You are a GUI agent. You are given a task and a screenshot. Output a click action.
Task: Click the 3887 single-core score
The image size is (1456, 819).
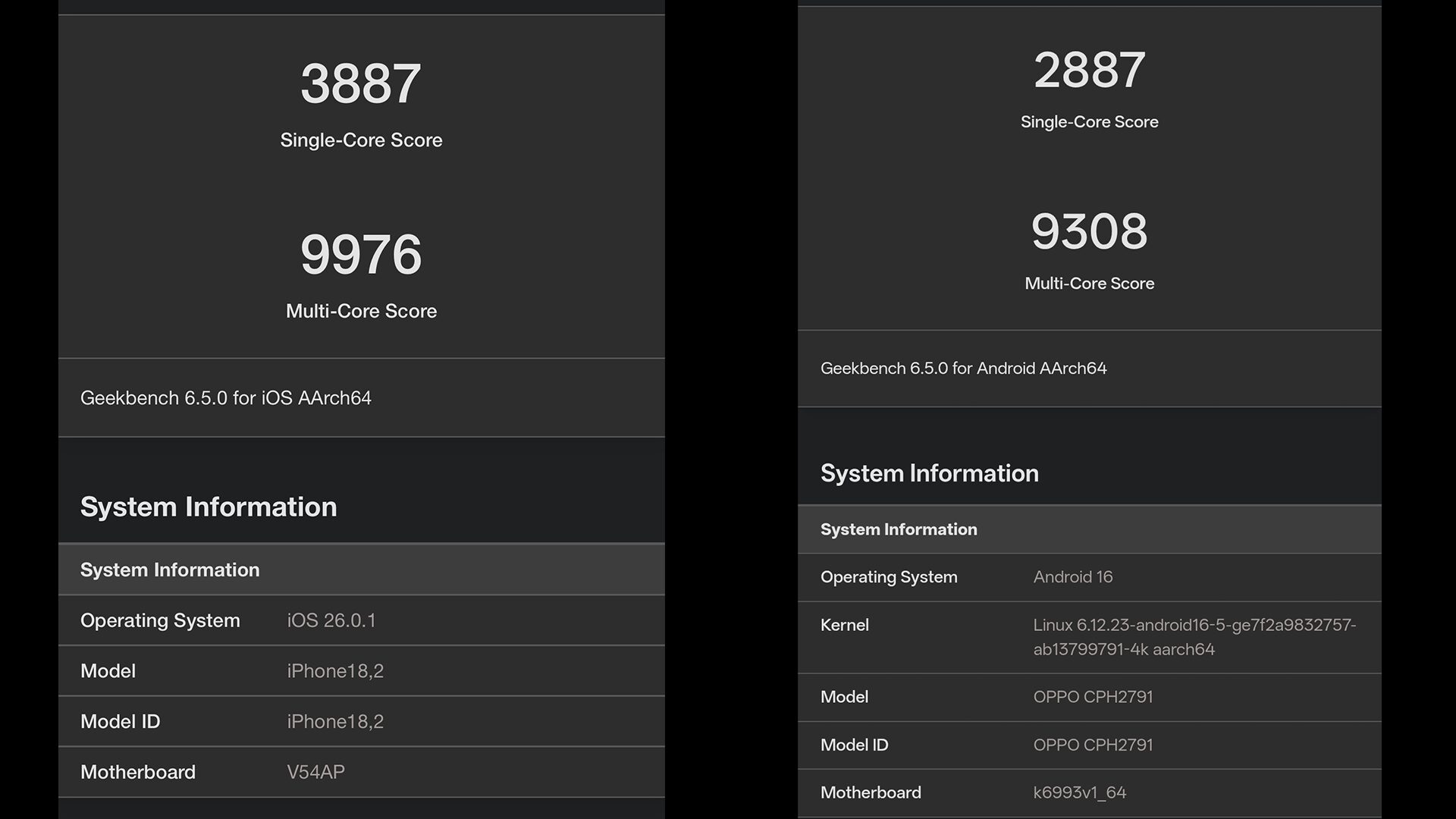coord(361,83)
